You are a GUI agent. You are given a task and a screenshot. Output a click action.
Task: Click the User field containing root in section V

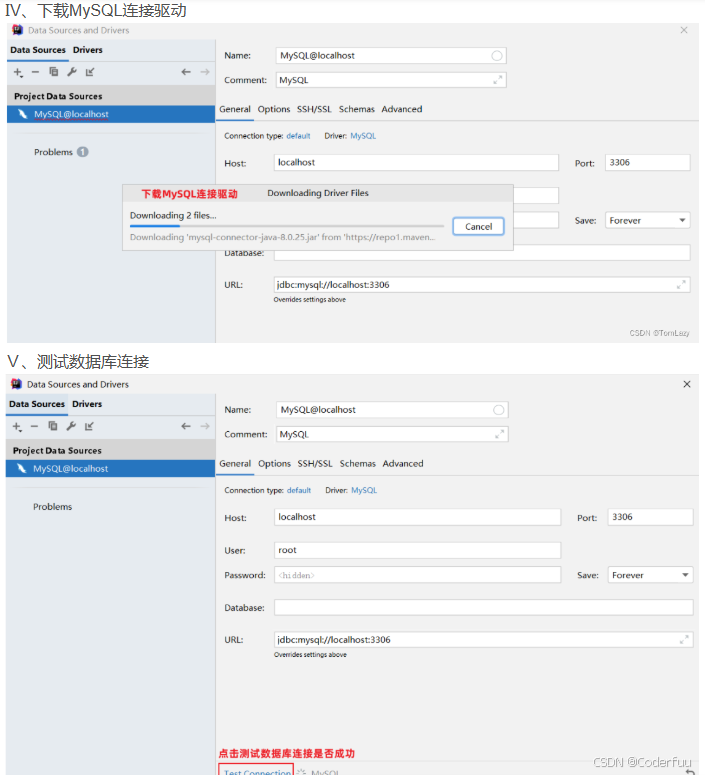tap(417, 550)
